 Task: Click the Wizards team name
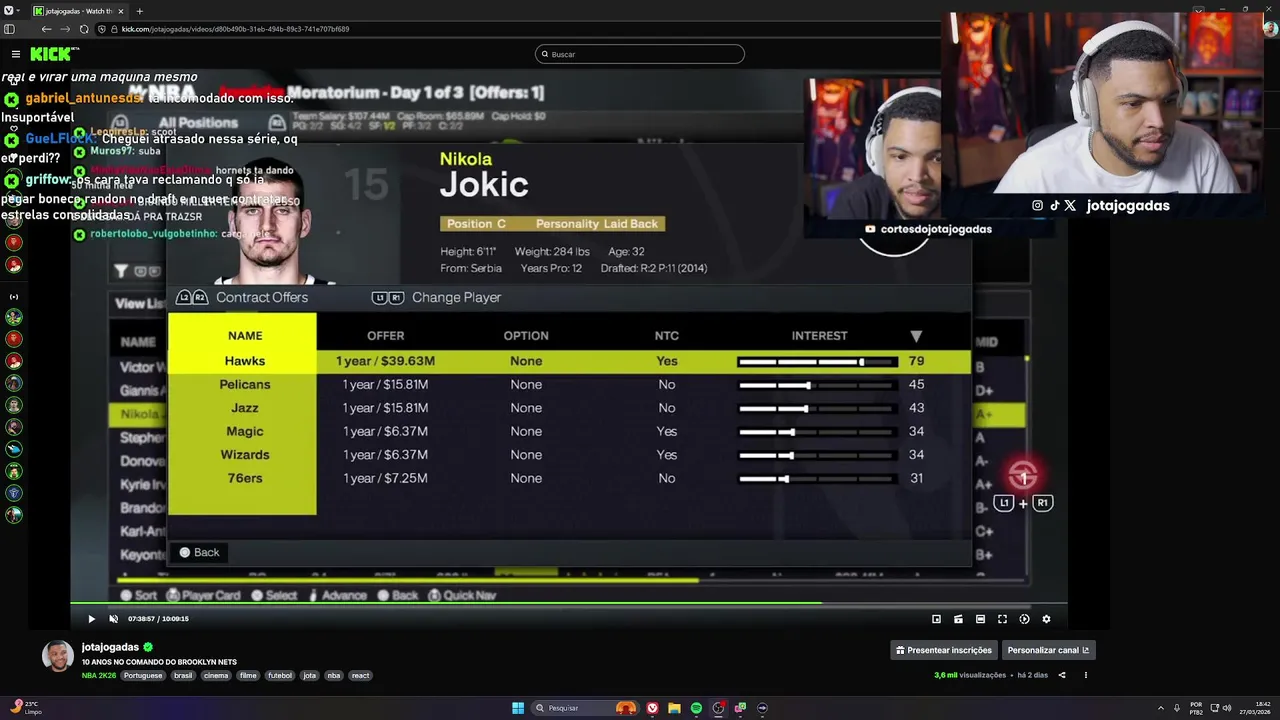coord(245,455)
